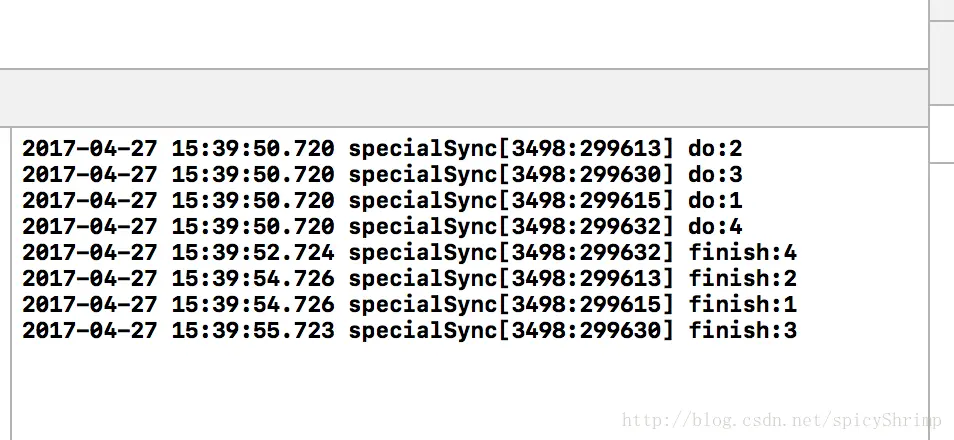This screenshot has width=954, height=440.
Task: Click the 15:39:55.723 timestamp
Action: [x=253, y=331]
